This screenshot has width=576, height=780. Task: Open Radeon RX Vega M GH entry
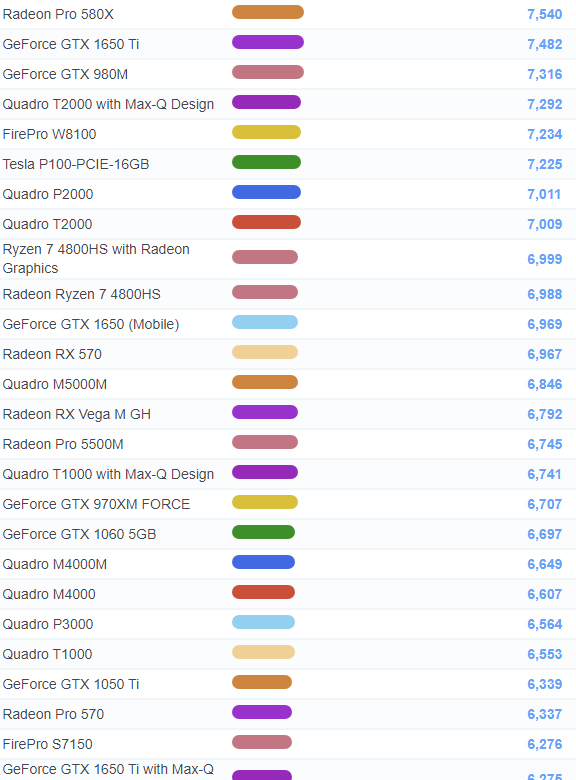pyautogui.click(x=77, y=414)
